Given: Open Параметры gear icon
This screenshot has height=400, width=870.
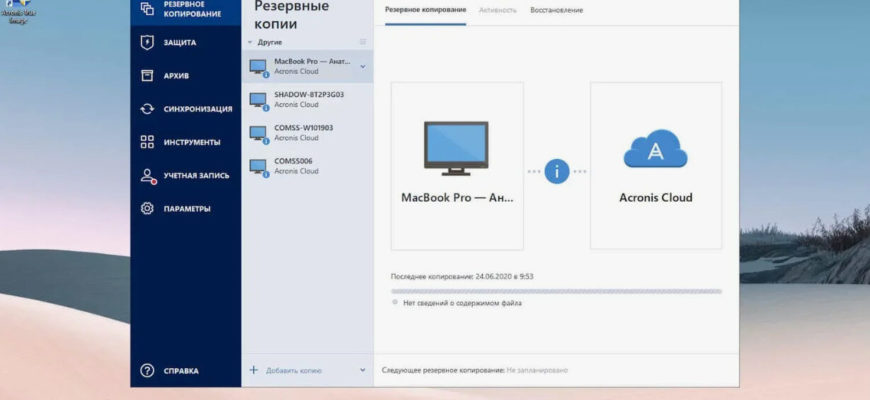Looking at the screenshot, I should (147, 209).
